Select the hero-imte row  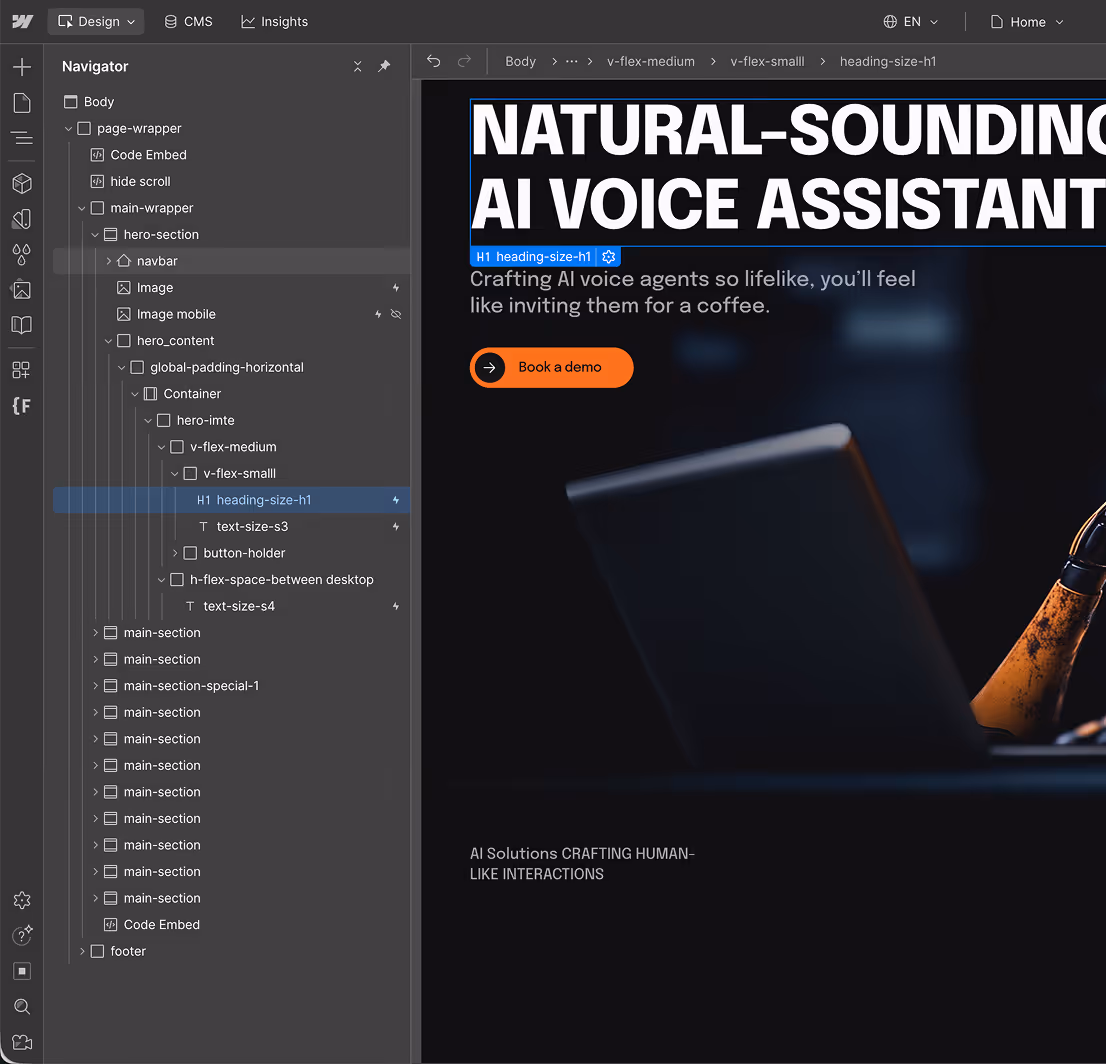pyautogui.click(x=231, y=421)
